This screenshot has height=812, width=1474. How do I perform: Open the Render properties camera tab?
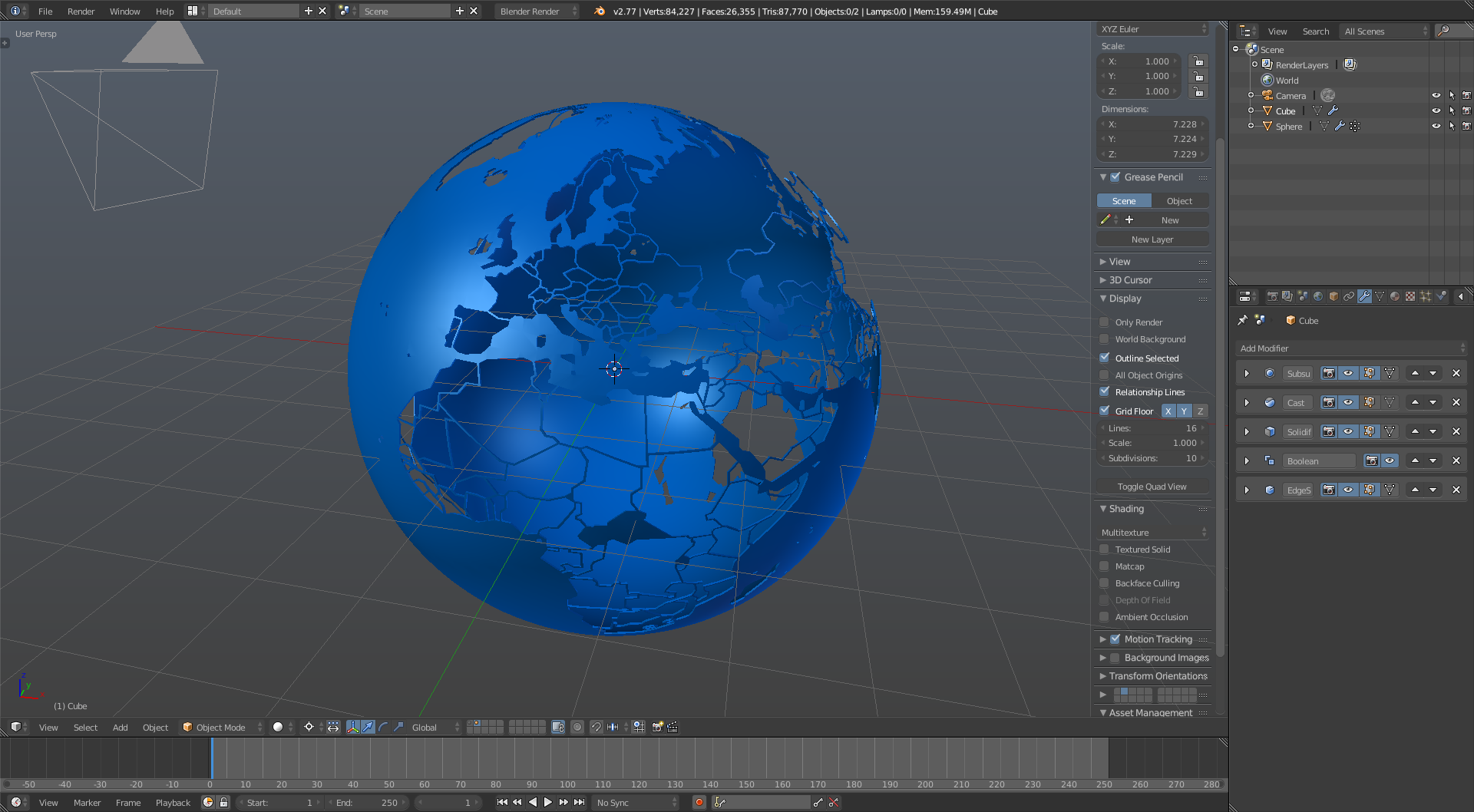pos(1272,296)
